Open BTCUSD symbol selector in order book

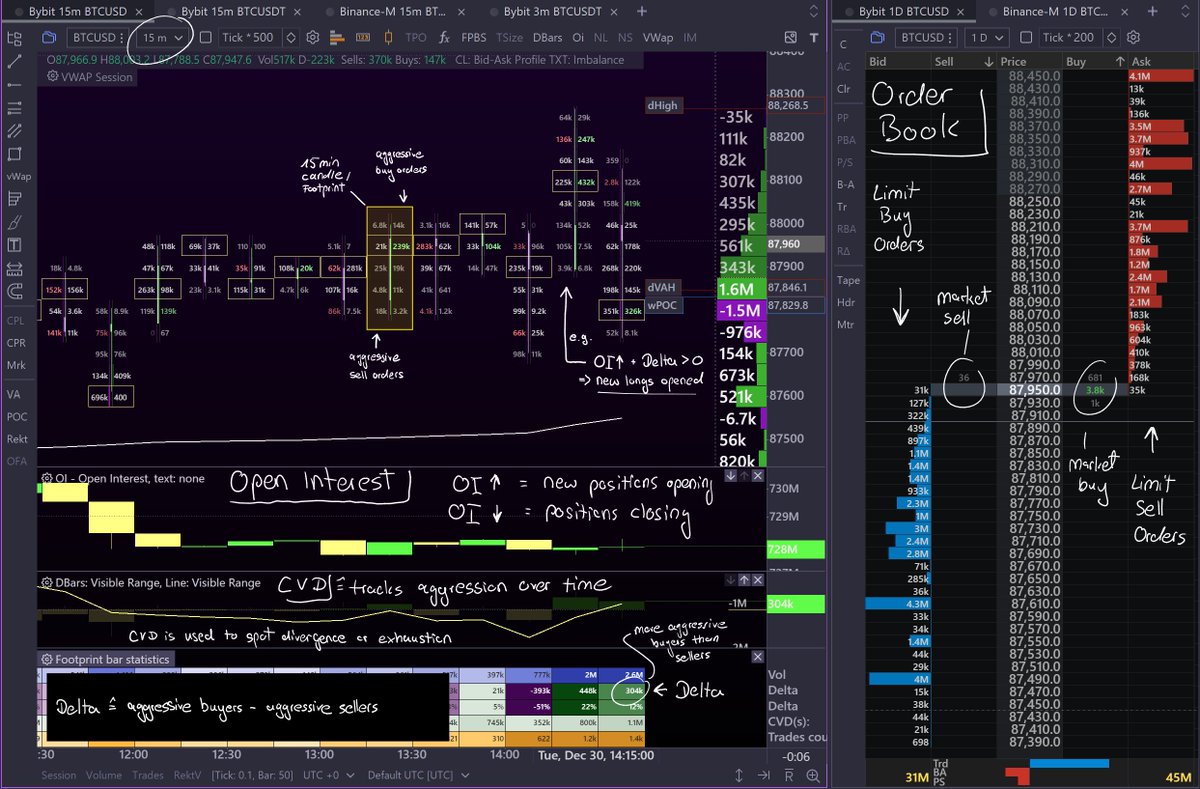coord(924,37)
